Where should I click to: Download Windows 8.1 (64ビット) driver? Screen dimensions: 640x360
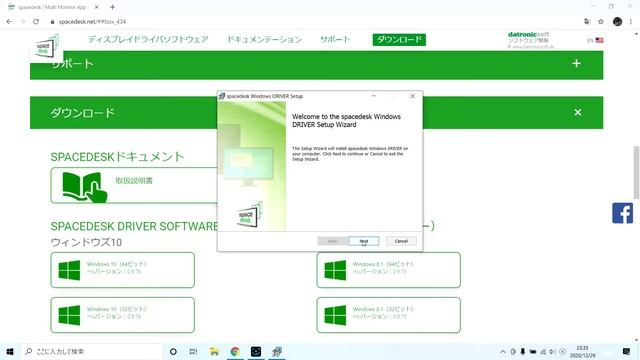388,270
